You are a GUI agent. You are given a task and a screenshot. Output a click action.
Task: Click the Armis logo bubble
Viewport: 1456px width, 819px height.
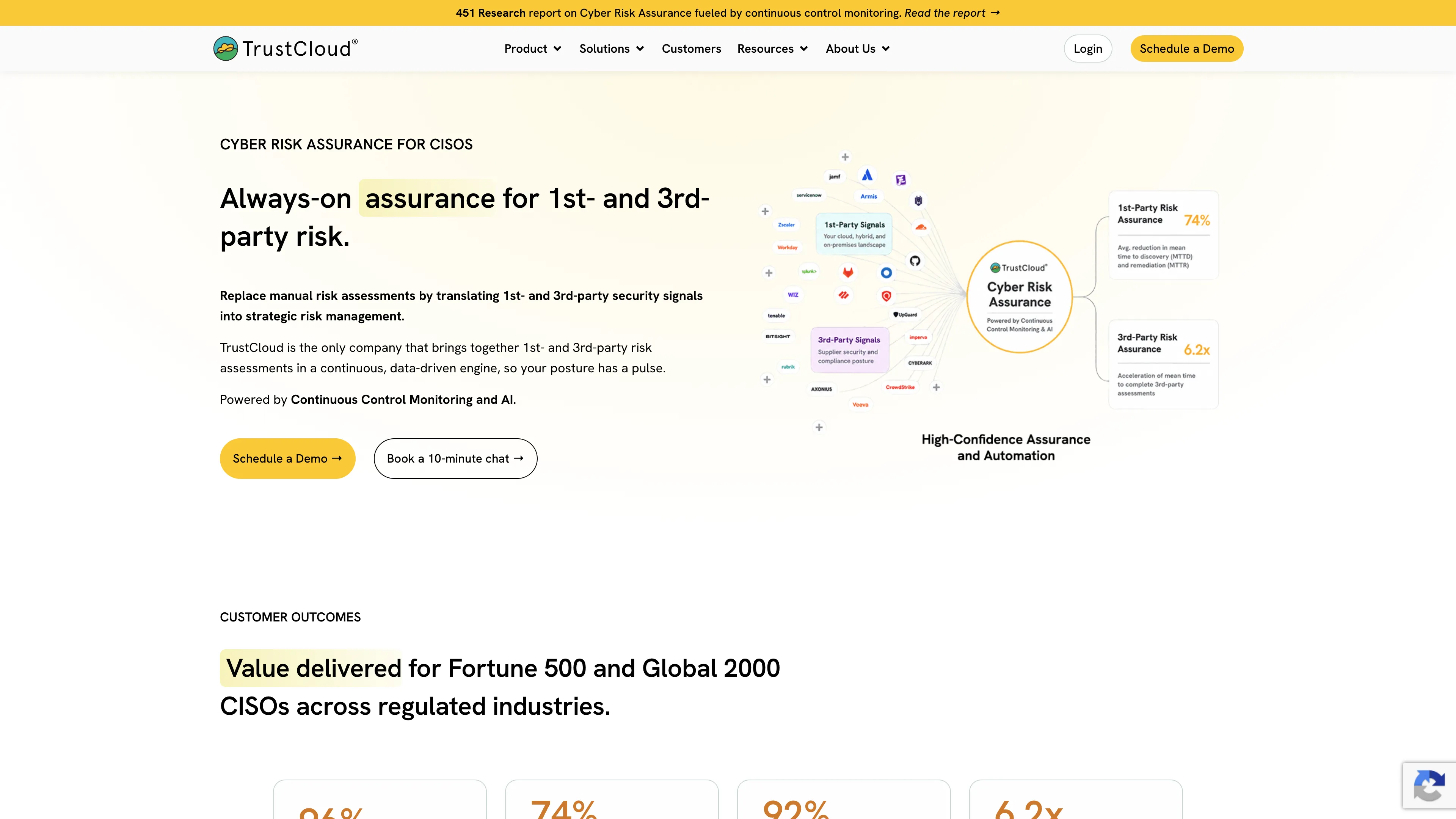pyautogui.click(x=869, y=196)
